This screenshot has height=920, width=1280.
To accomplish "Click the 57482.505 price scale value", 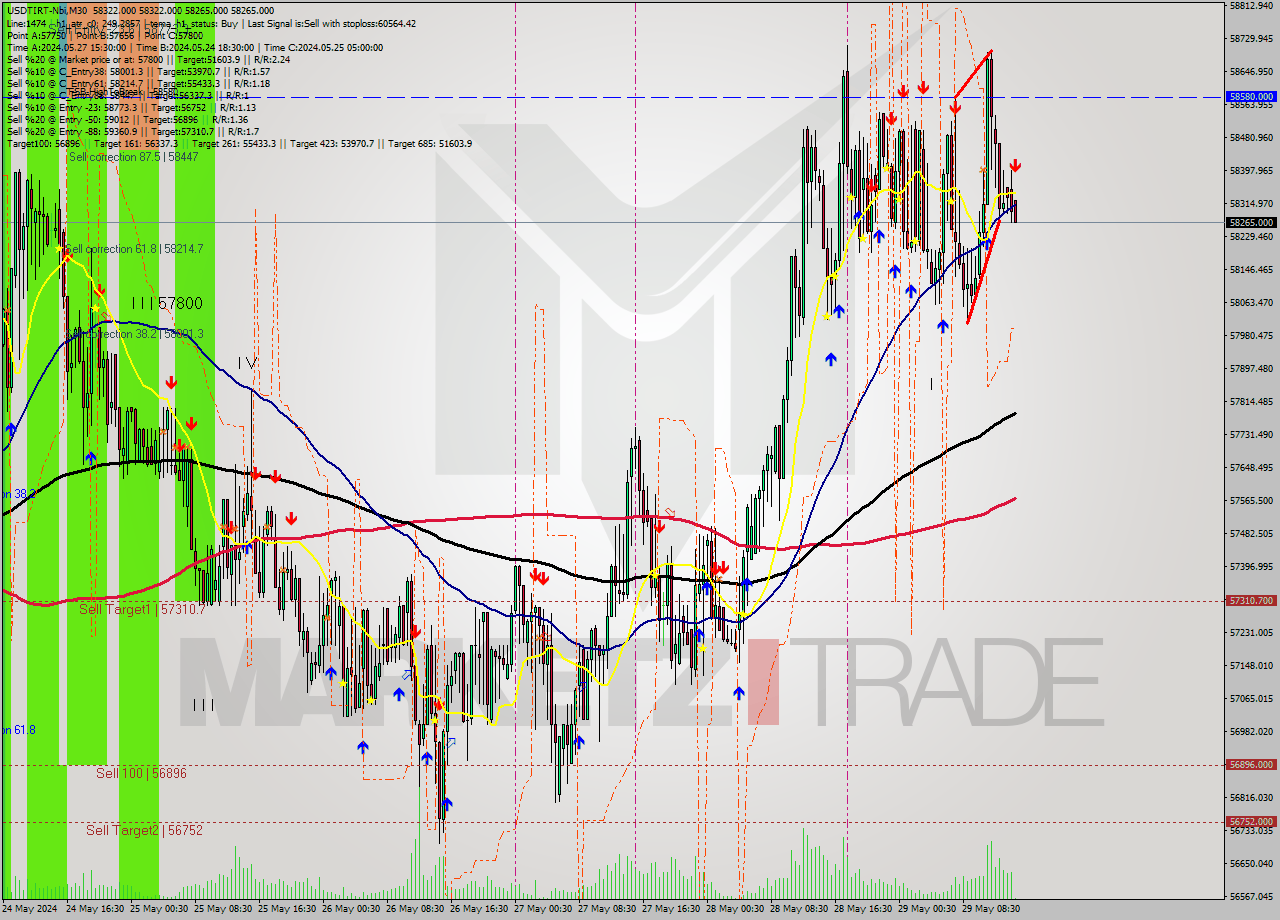I will [x=1251, y=533].
